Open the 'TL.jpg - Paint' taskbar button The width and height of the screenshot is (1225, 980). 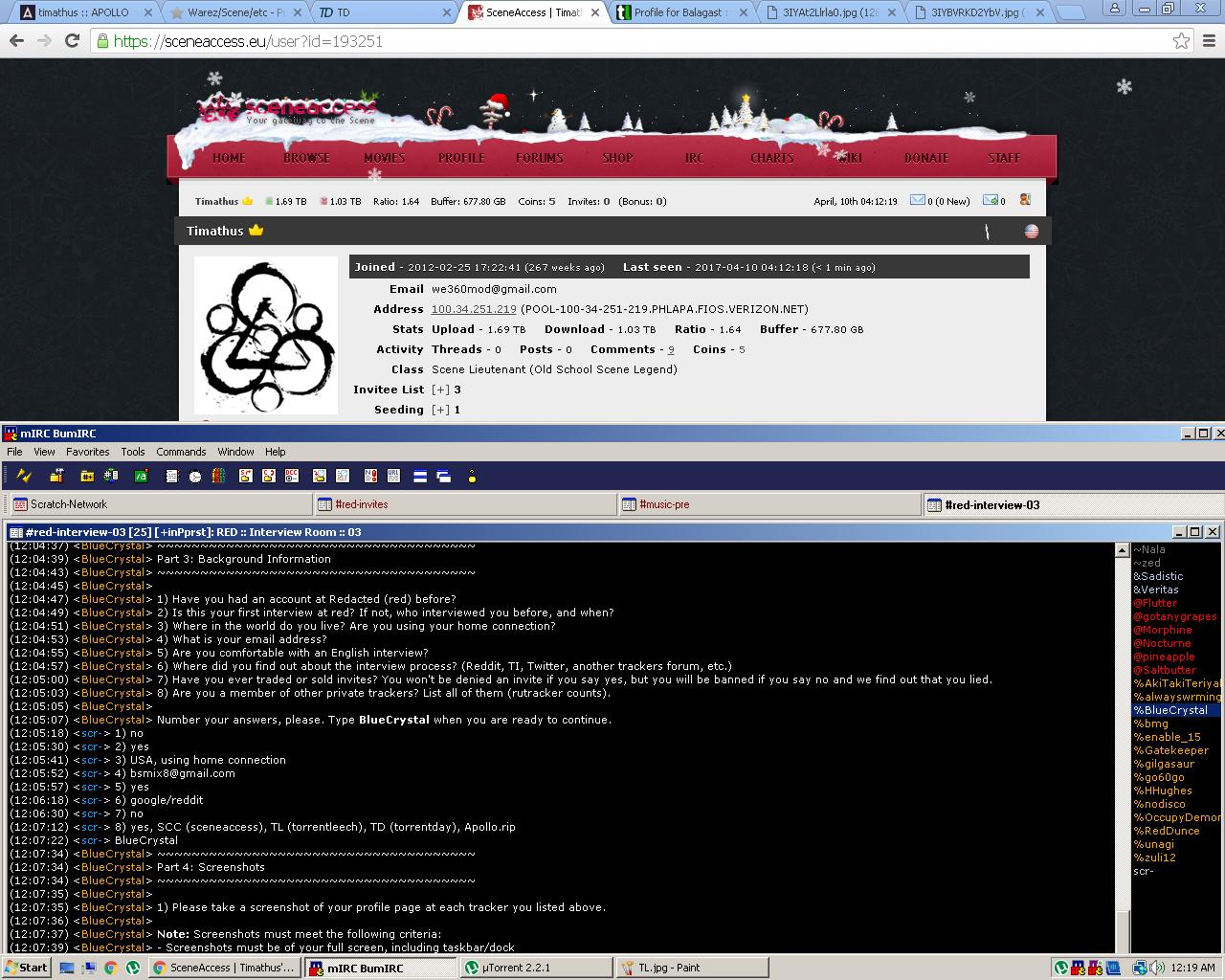(x=692, y=968)
